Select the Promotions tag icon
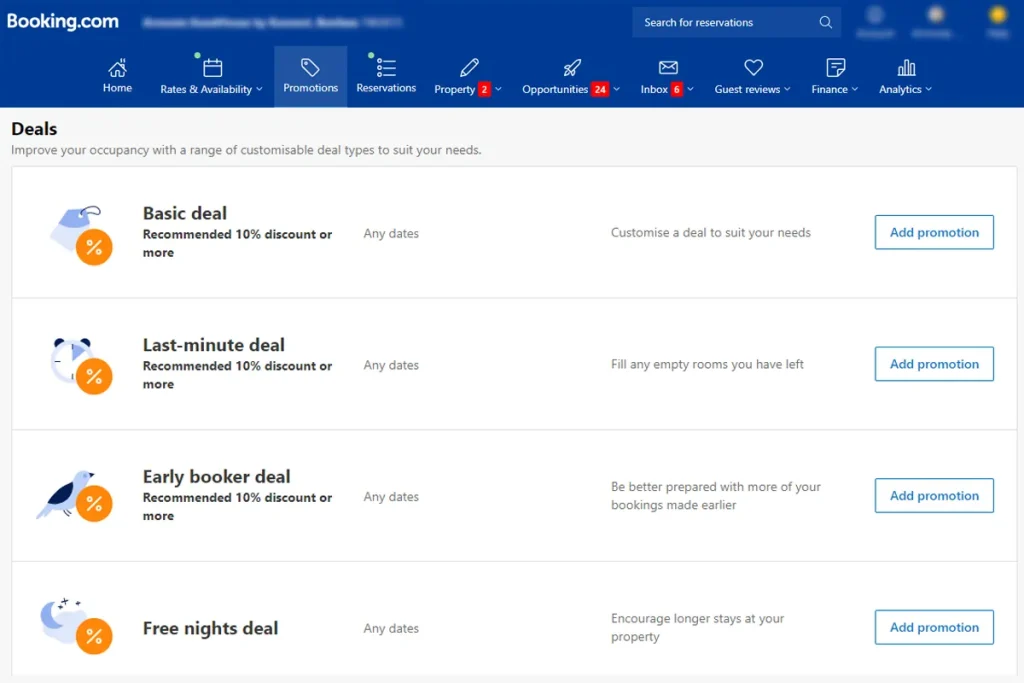Viewport: 1024px width, 683px height. click(x=310, y=67)
